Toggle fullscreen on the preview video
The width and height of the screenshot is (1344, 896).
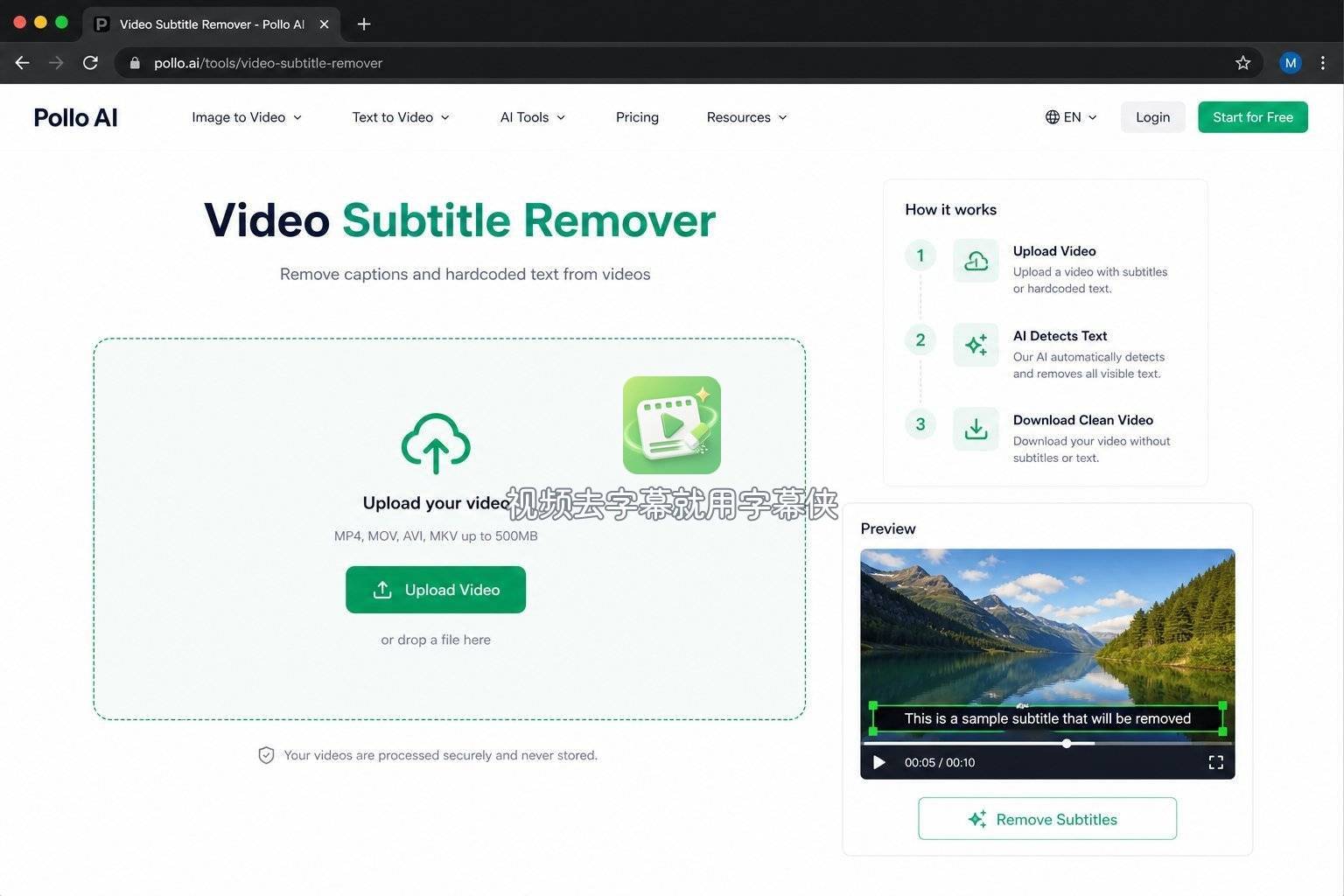(x=1215, y=762)
